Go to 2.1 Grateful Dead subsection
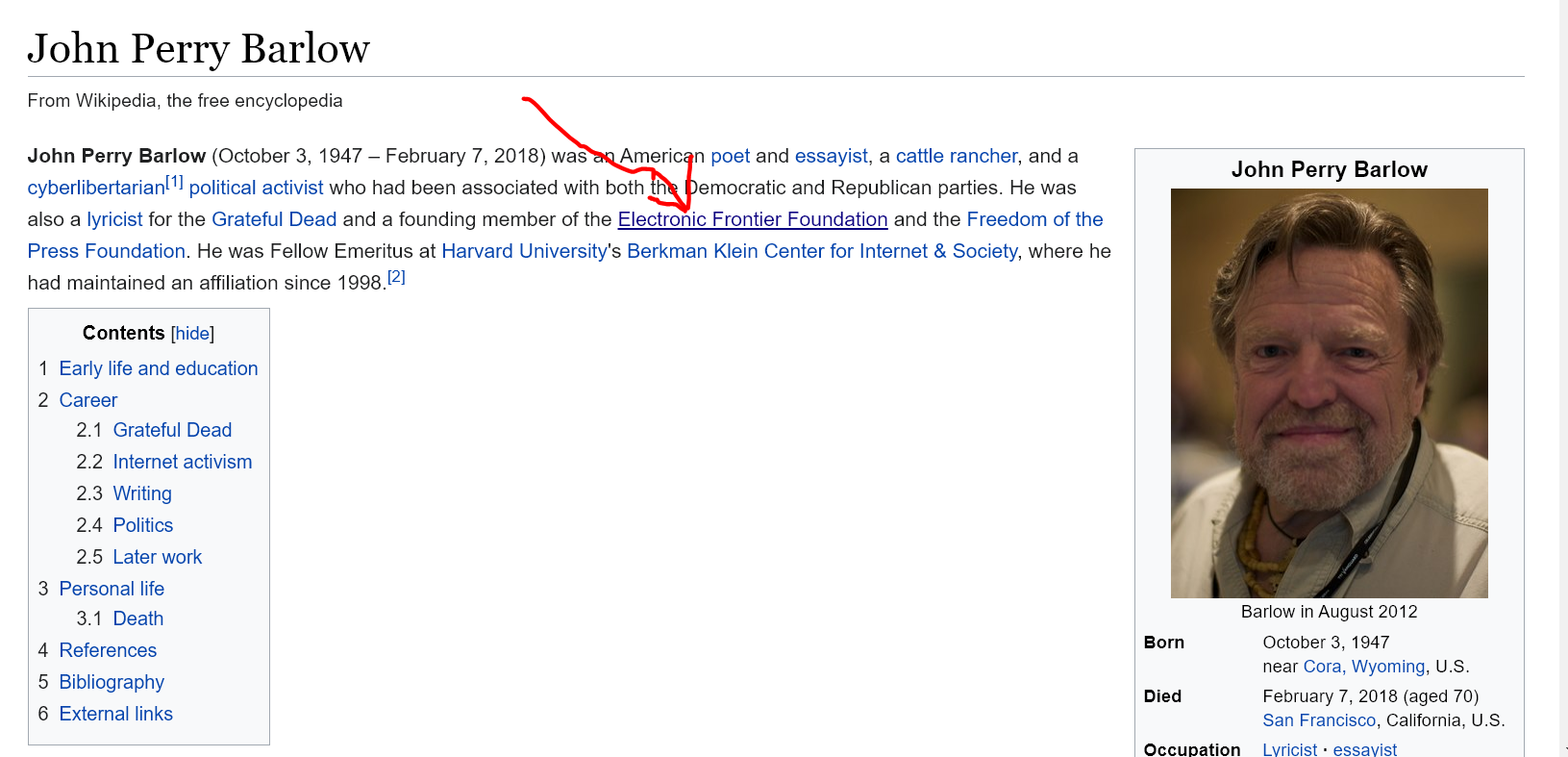This screenshot has width=1568, height=757. (172, 430)
